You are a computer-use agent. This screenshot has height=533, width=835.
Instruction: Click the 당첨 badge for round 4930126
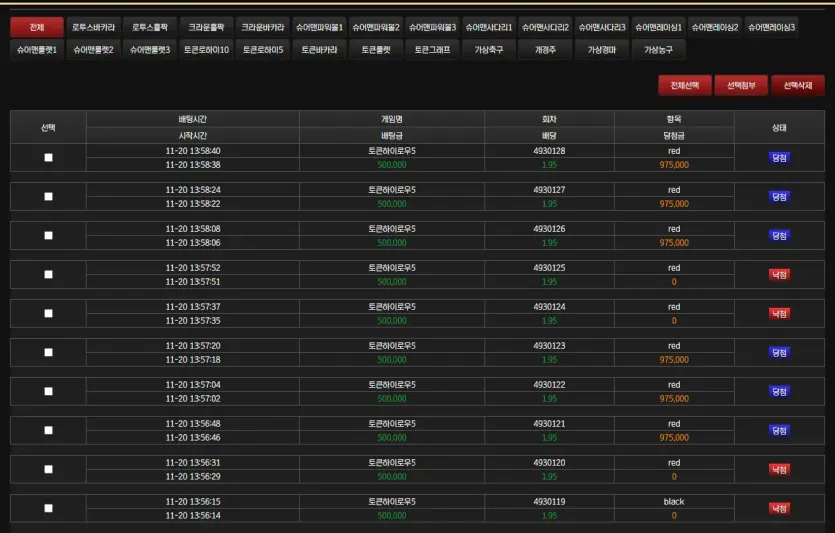point(779,235)
